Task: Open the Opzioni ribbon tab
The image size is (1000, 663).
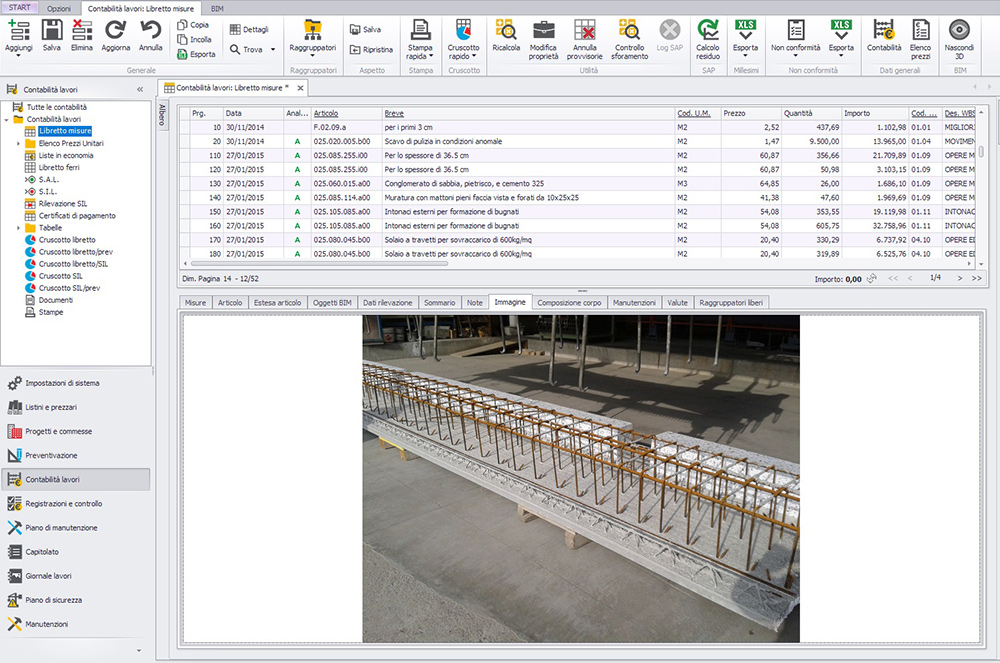Action: click(x=59, y=9)
